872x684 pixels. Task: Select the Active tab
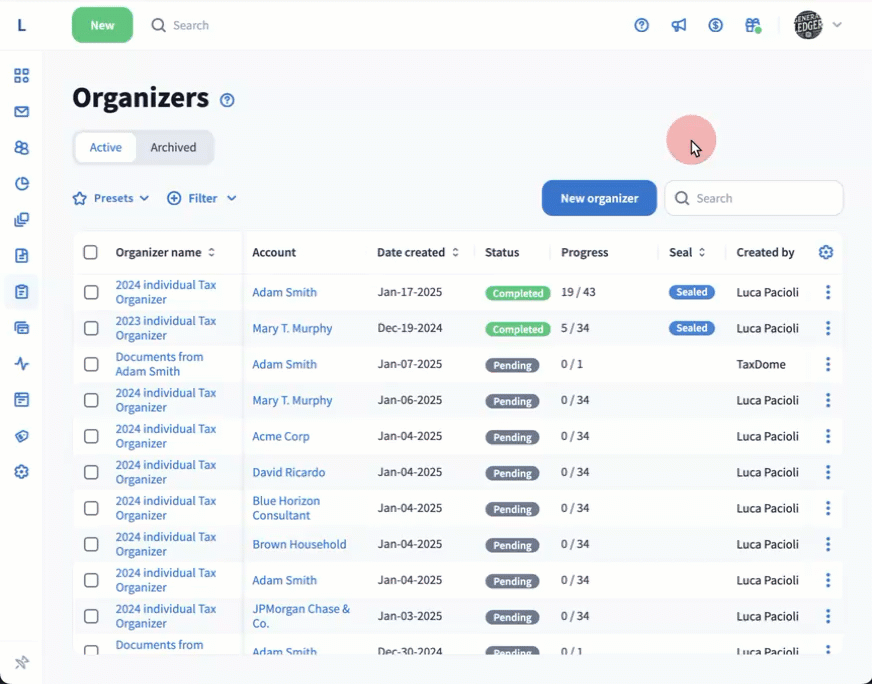[x=106, y=147]
